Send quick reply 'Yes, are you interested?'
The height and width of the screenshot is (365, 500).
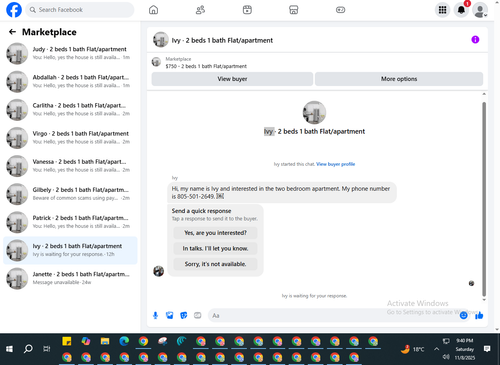(x=215, y=233)
